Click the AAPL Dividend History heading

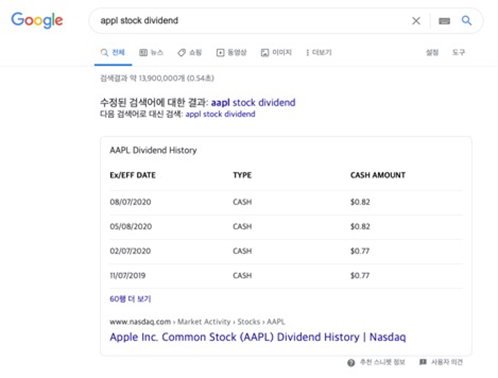click(x=153, y=150)
